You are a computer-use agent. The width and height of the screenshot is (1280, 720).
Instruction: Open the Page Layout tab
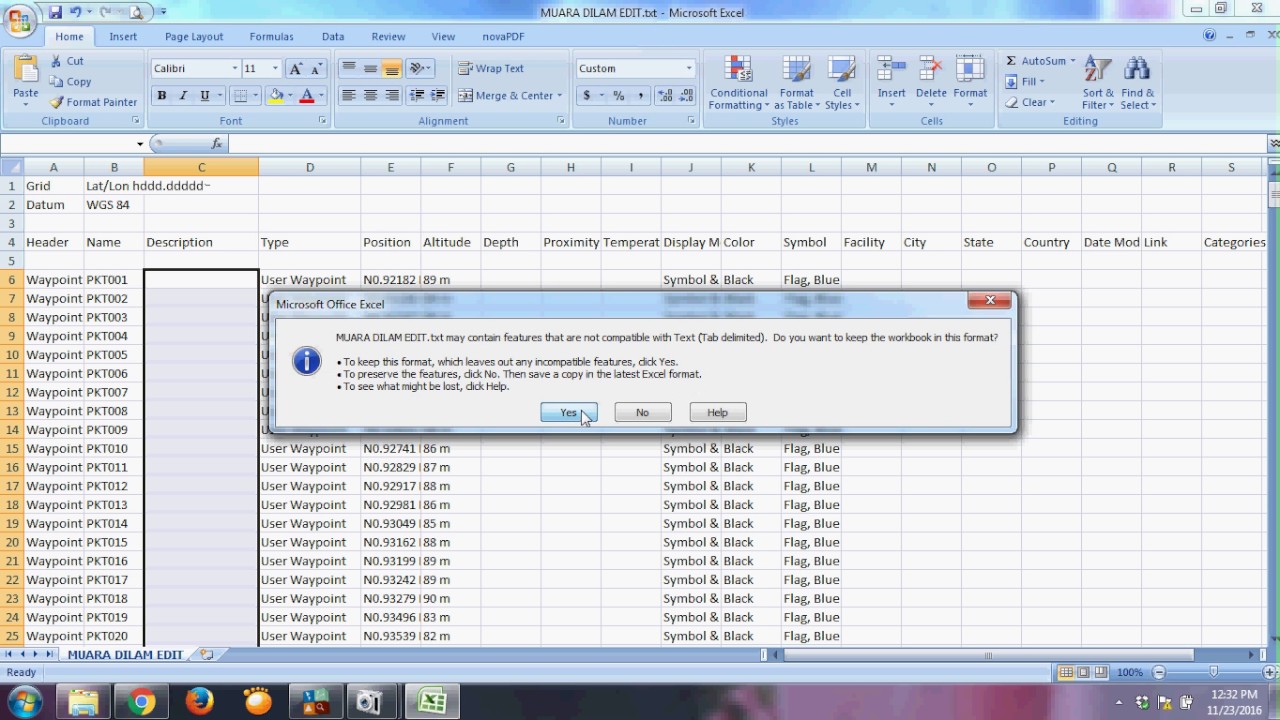(194, 36)
